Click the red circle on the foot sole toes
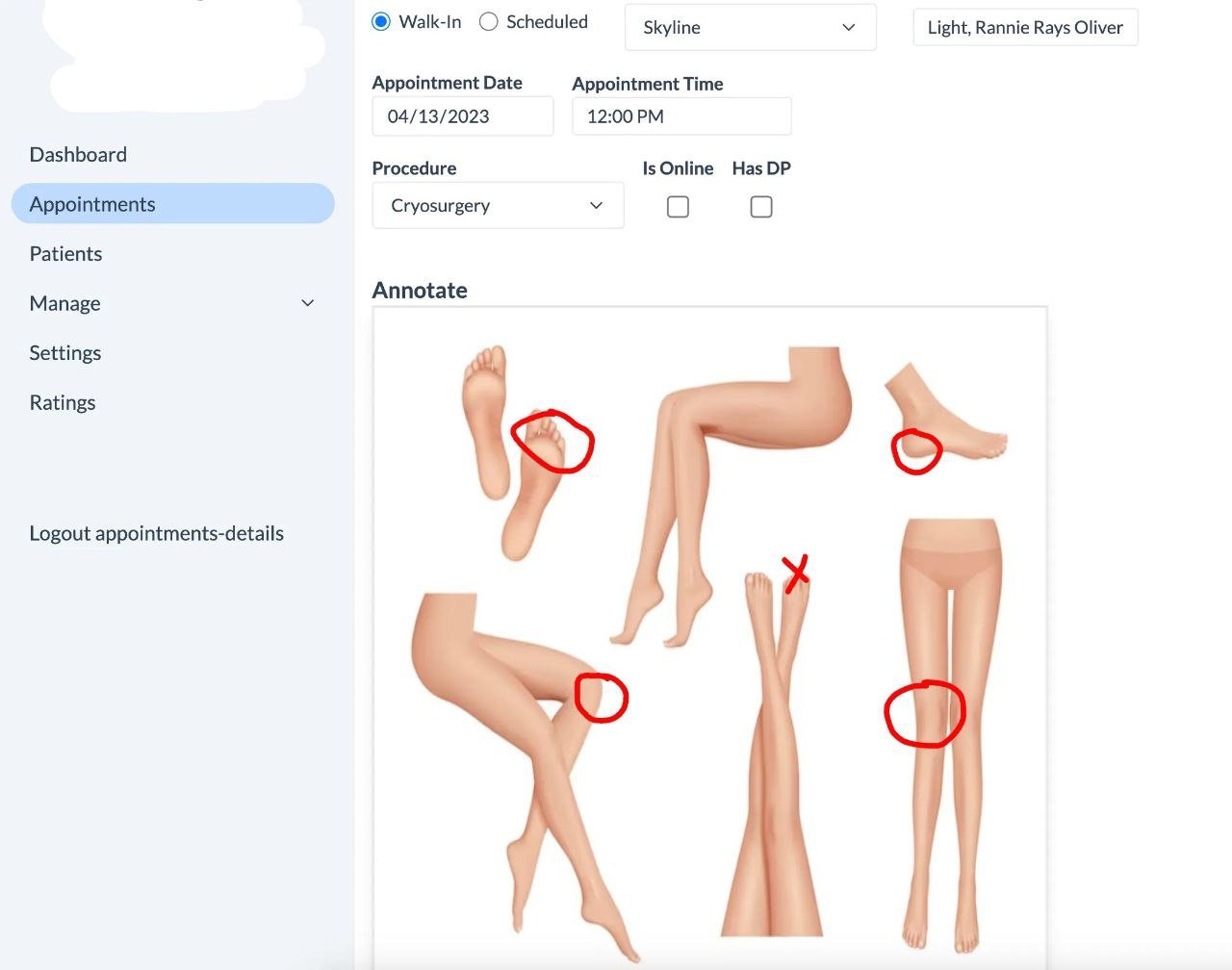 click(x=552, y=441)
